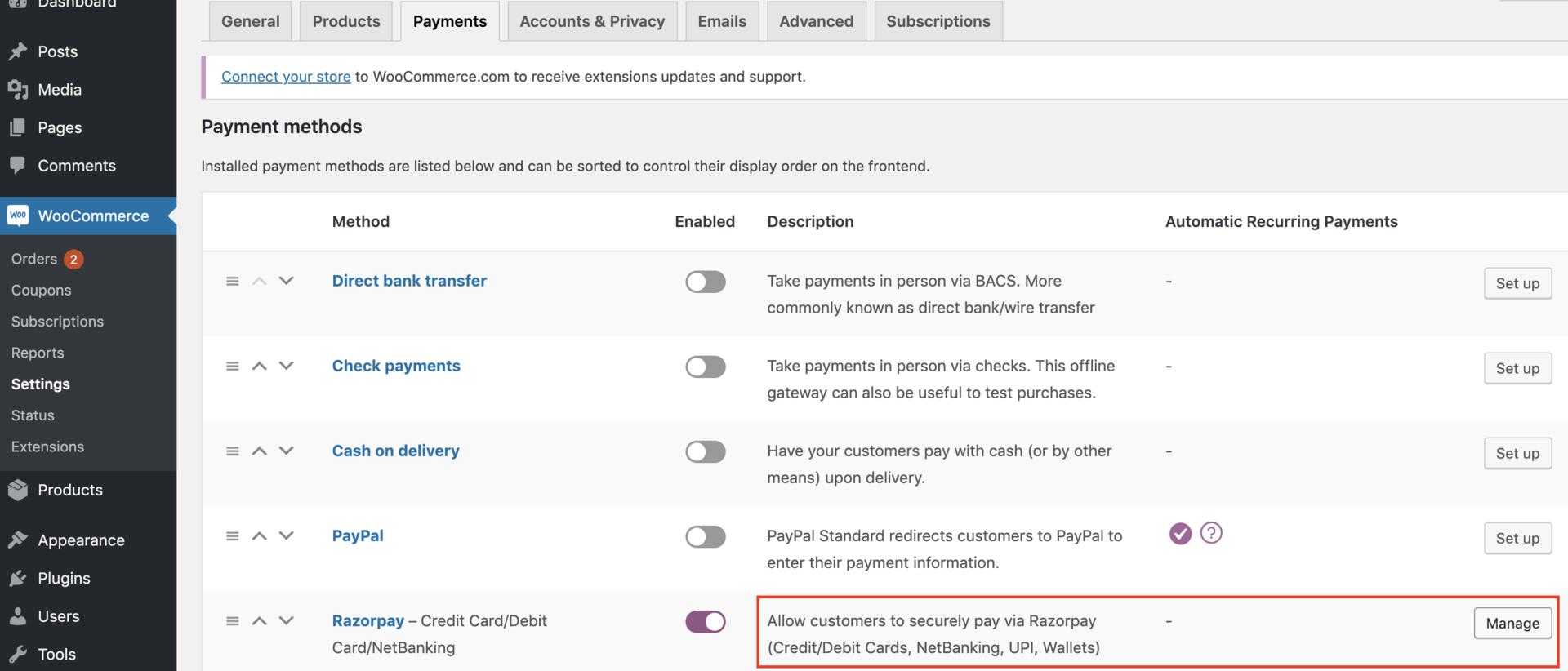Move Check payments up
1568x671 pixels.
tap(259, 366)
